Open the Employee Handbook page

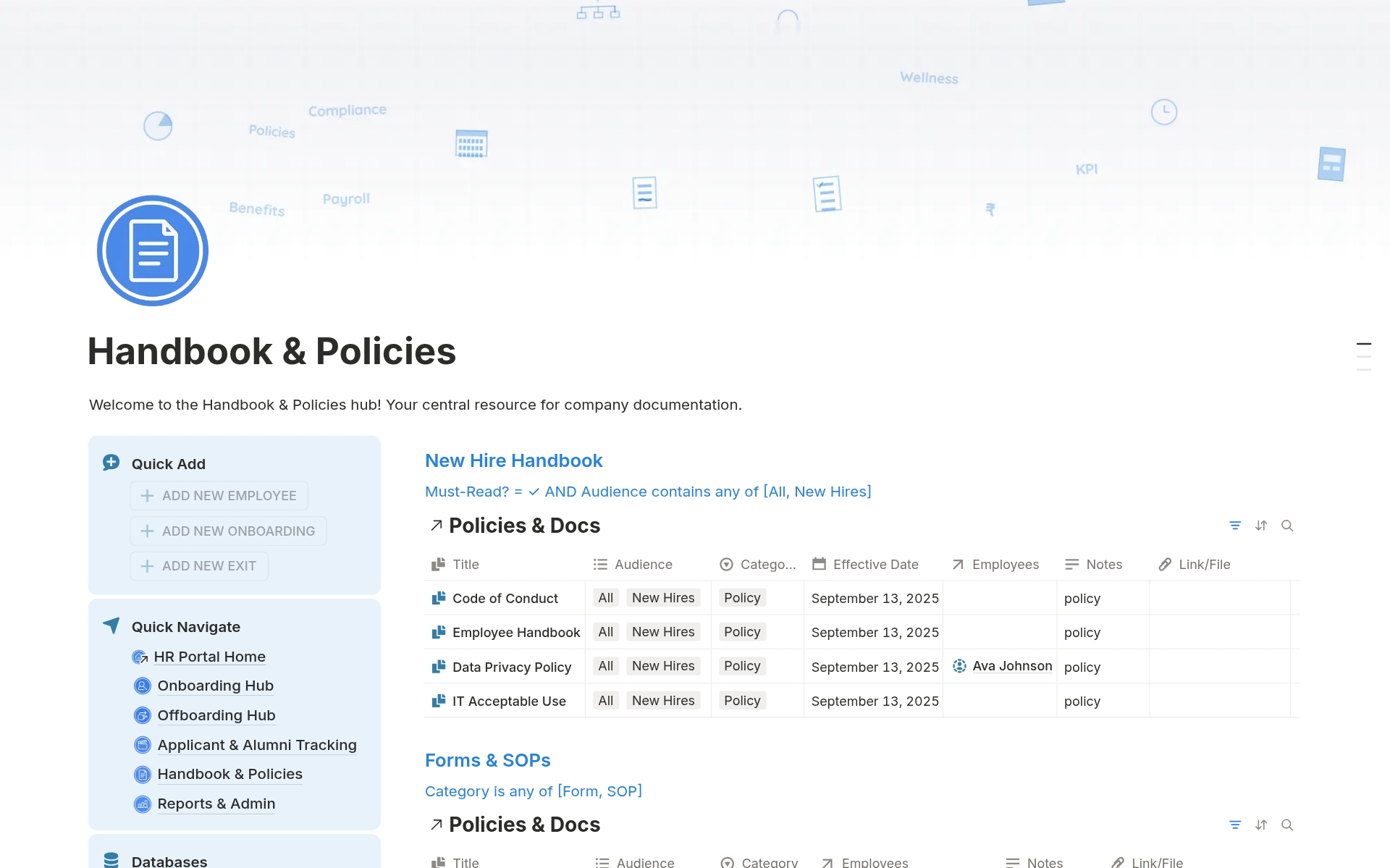tap(516, 633)
